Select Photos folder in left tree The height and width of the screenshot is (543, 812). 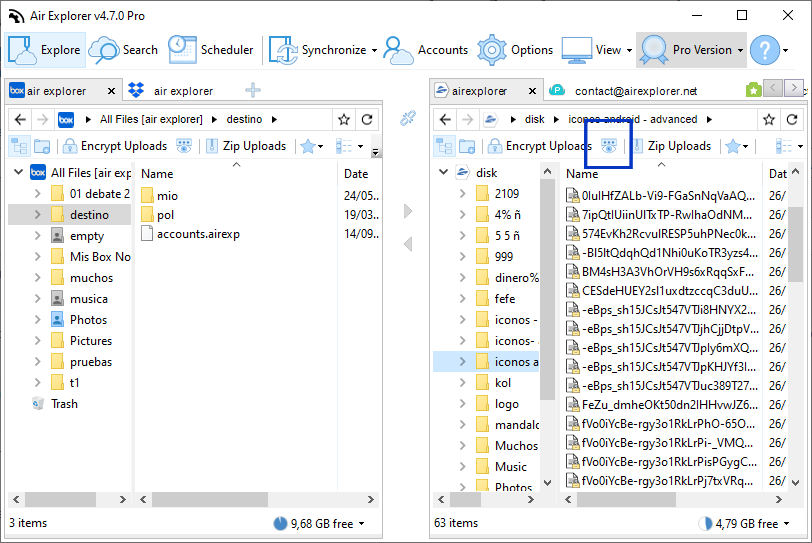(88, 320)
